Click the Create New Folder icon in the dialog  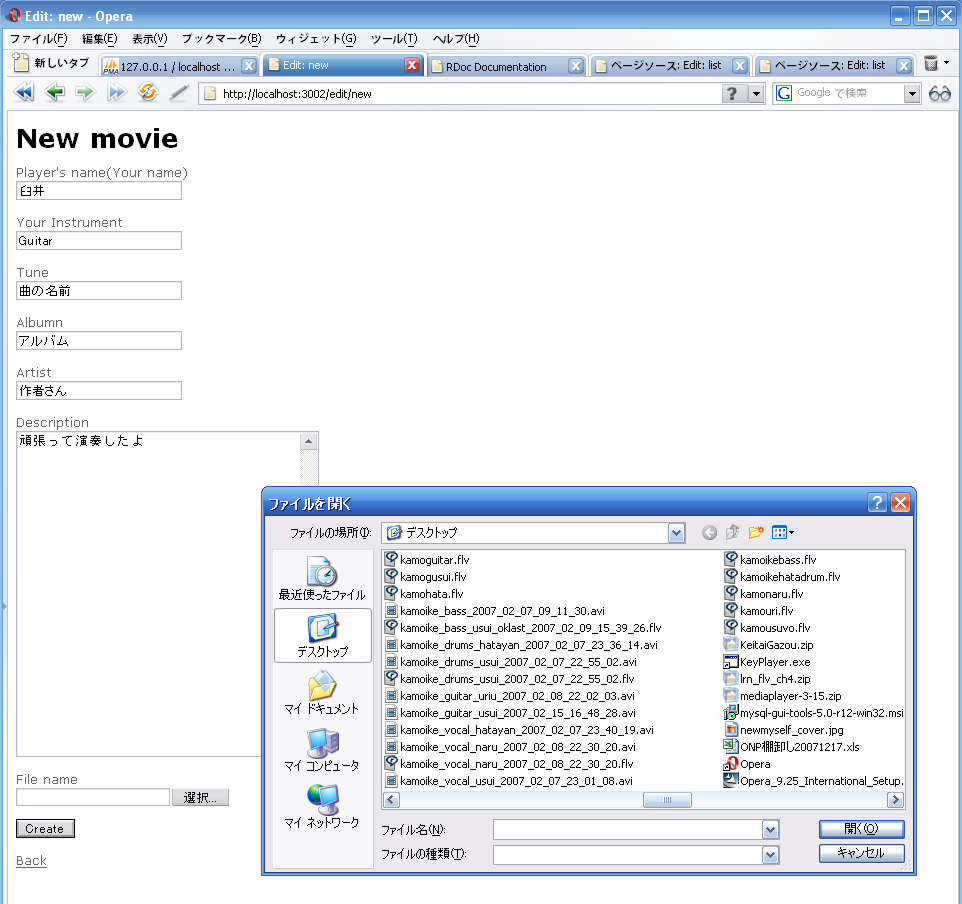[x=756, y=533]
